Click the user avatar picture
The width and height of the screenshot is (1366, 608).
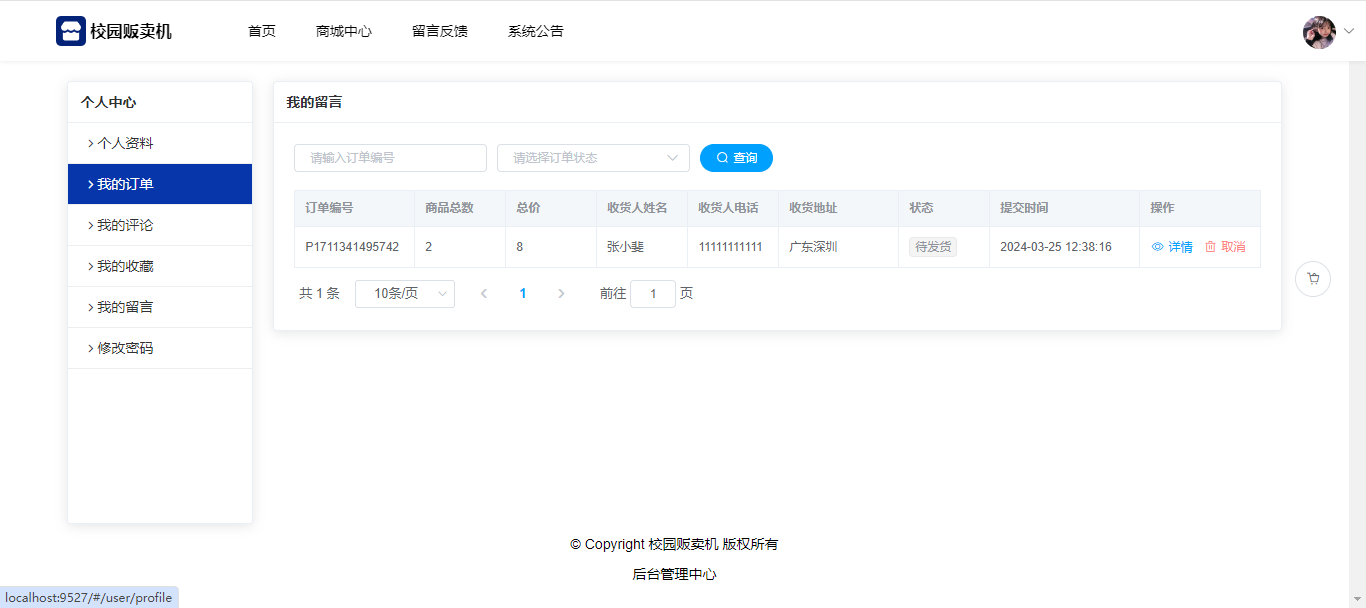1319,32
